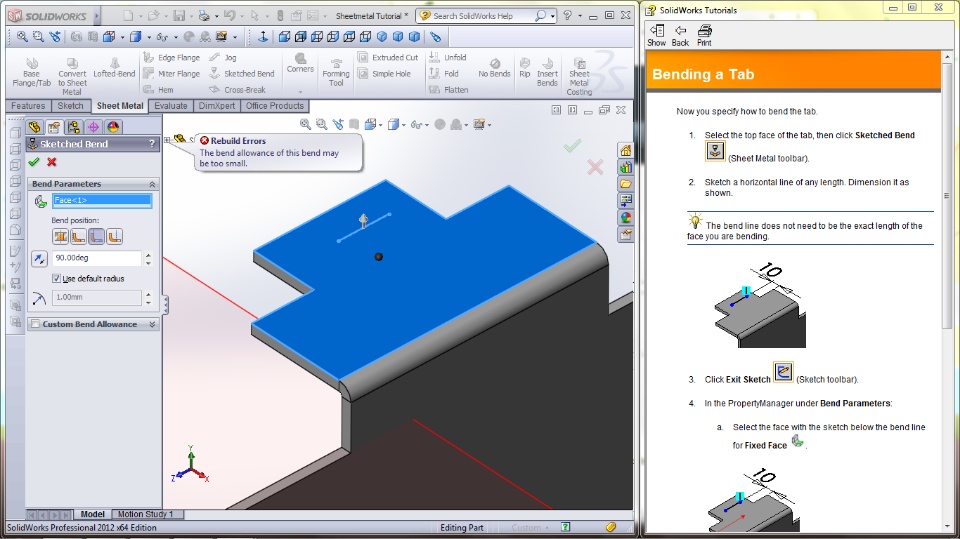Toggle Use default radius checkbox
Image resolution: width=960 pixels, height=539 pixels.
56,279
